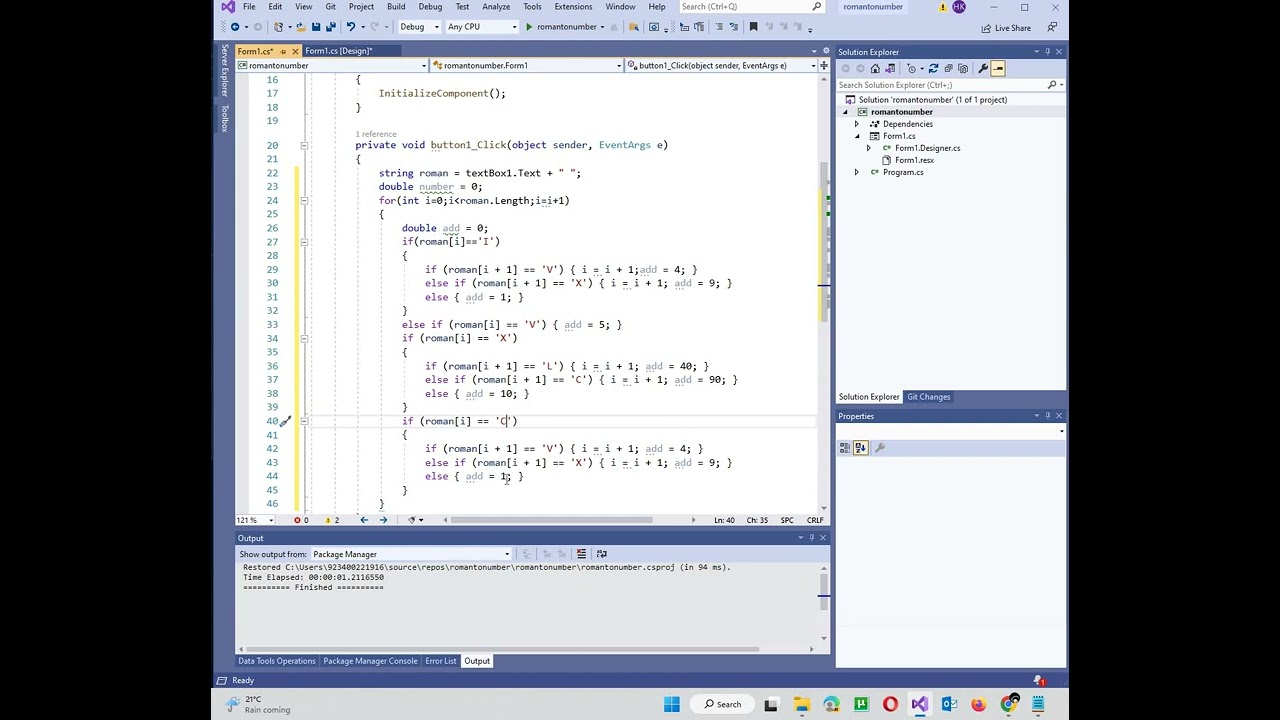This screenshot has height=720, width=1280.
Task: Click the code cleanup broom icon
Action: 412,520
